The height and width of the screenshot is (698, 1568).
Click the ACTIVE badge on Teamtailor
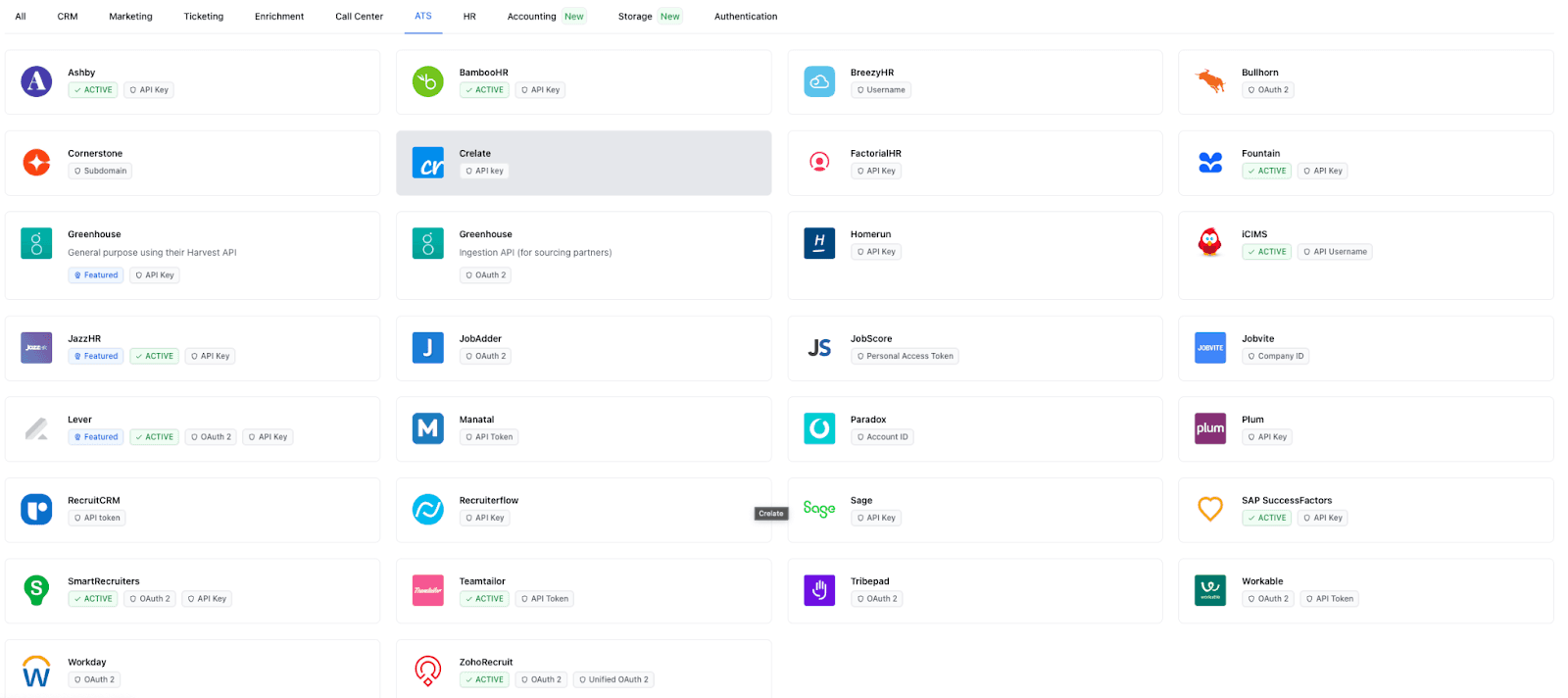click(484, 599)
